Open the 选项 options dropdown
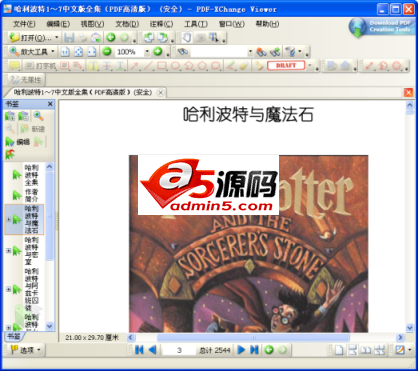418x371 pixels. (26, 350)
